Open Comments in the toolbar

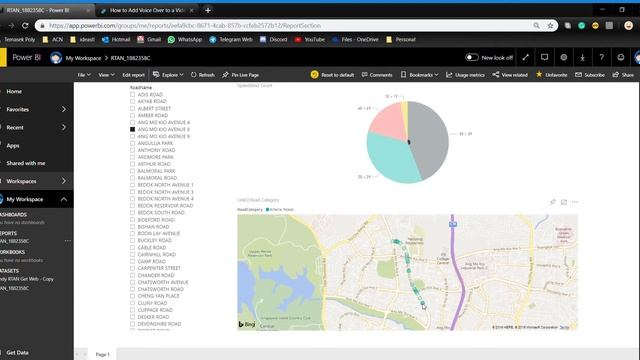click(377, 75)
